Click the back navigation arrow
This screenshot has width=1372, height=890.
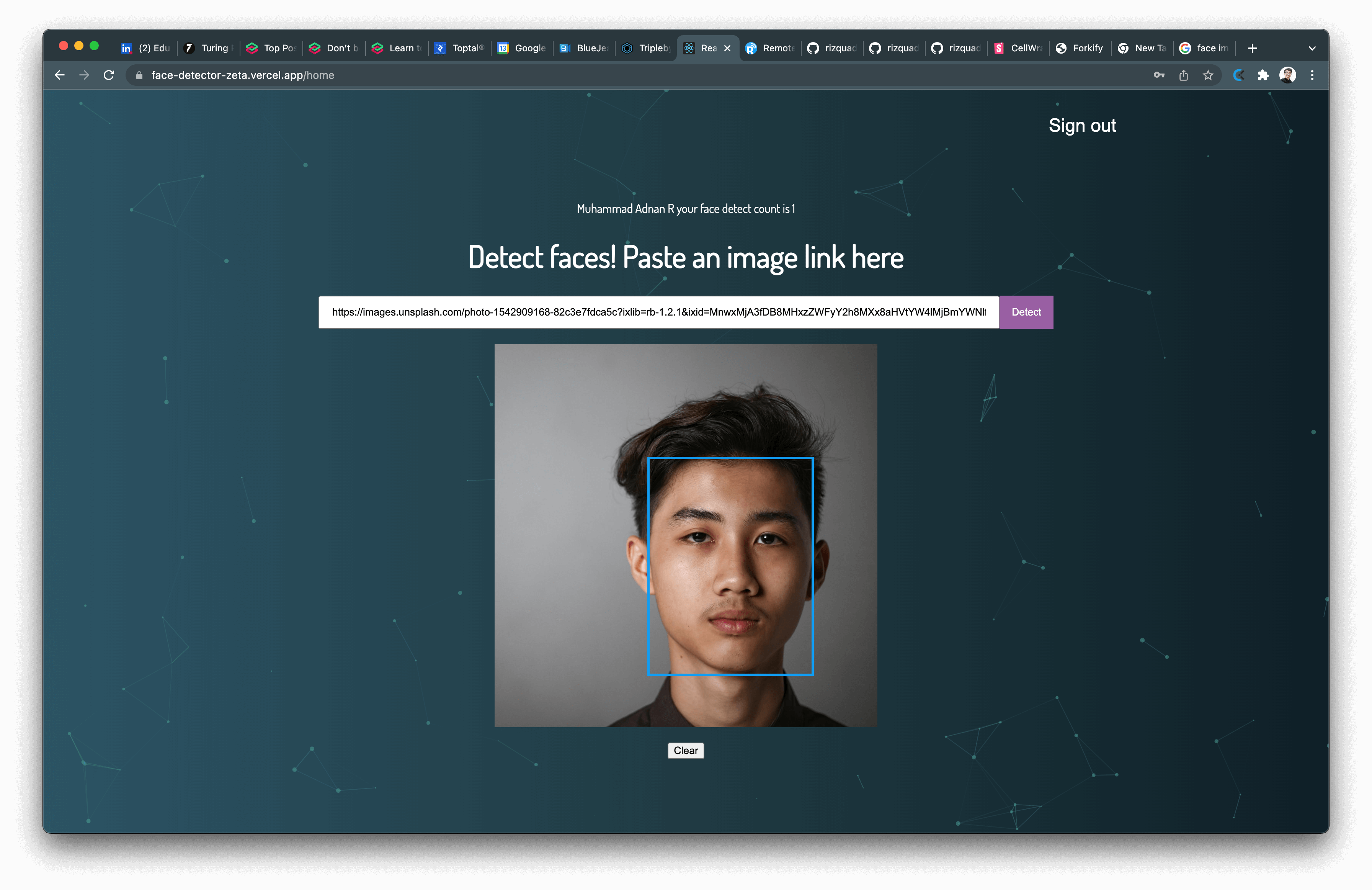pos(59,75)
